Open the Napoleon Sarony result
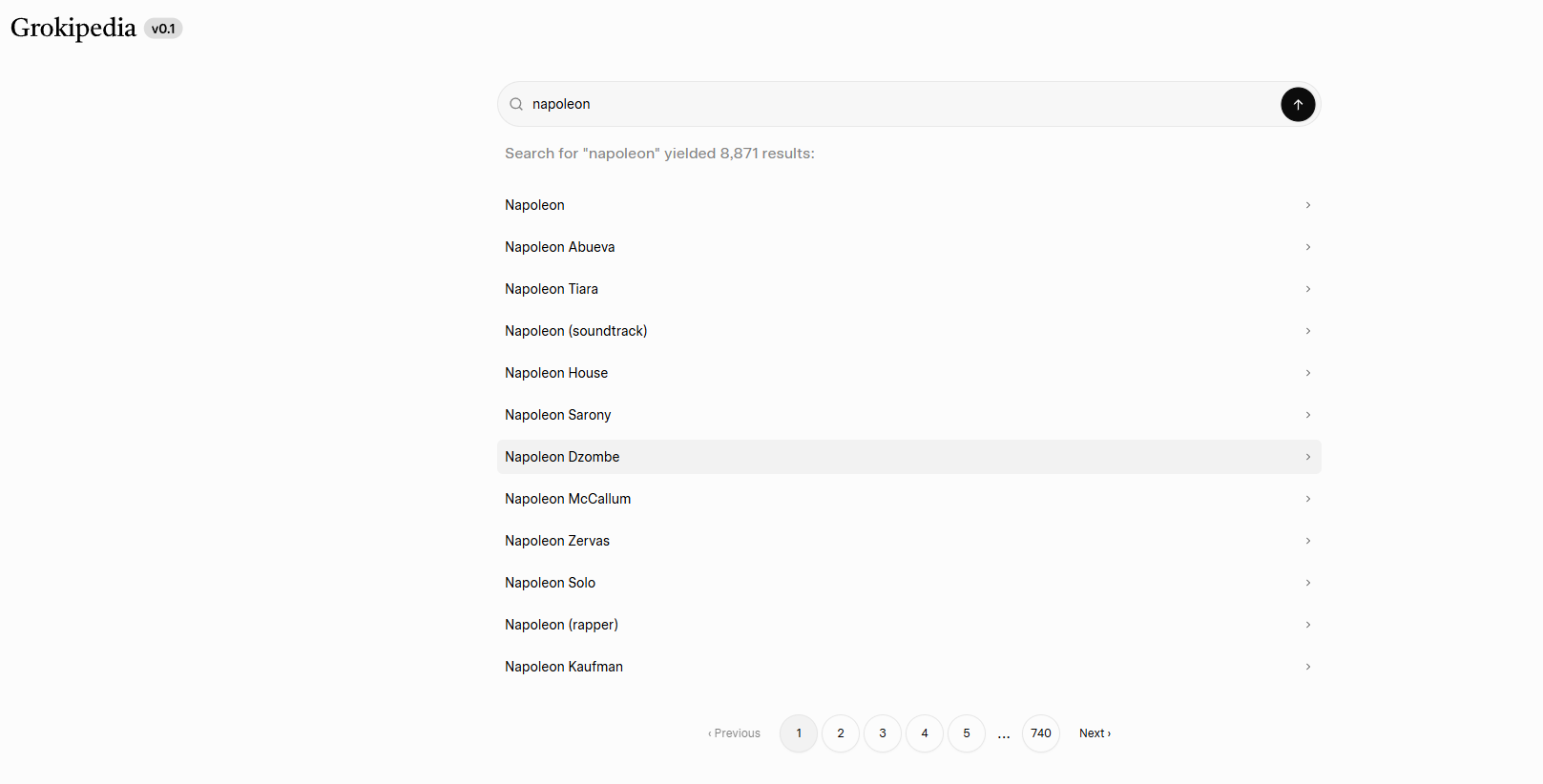Image resolution: width=1543 pixels, height=784 pixels. (x=557, y=415)
